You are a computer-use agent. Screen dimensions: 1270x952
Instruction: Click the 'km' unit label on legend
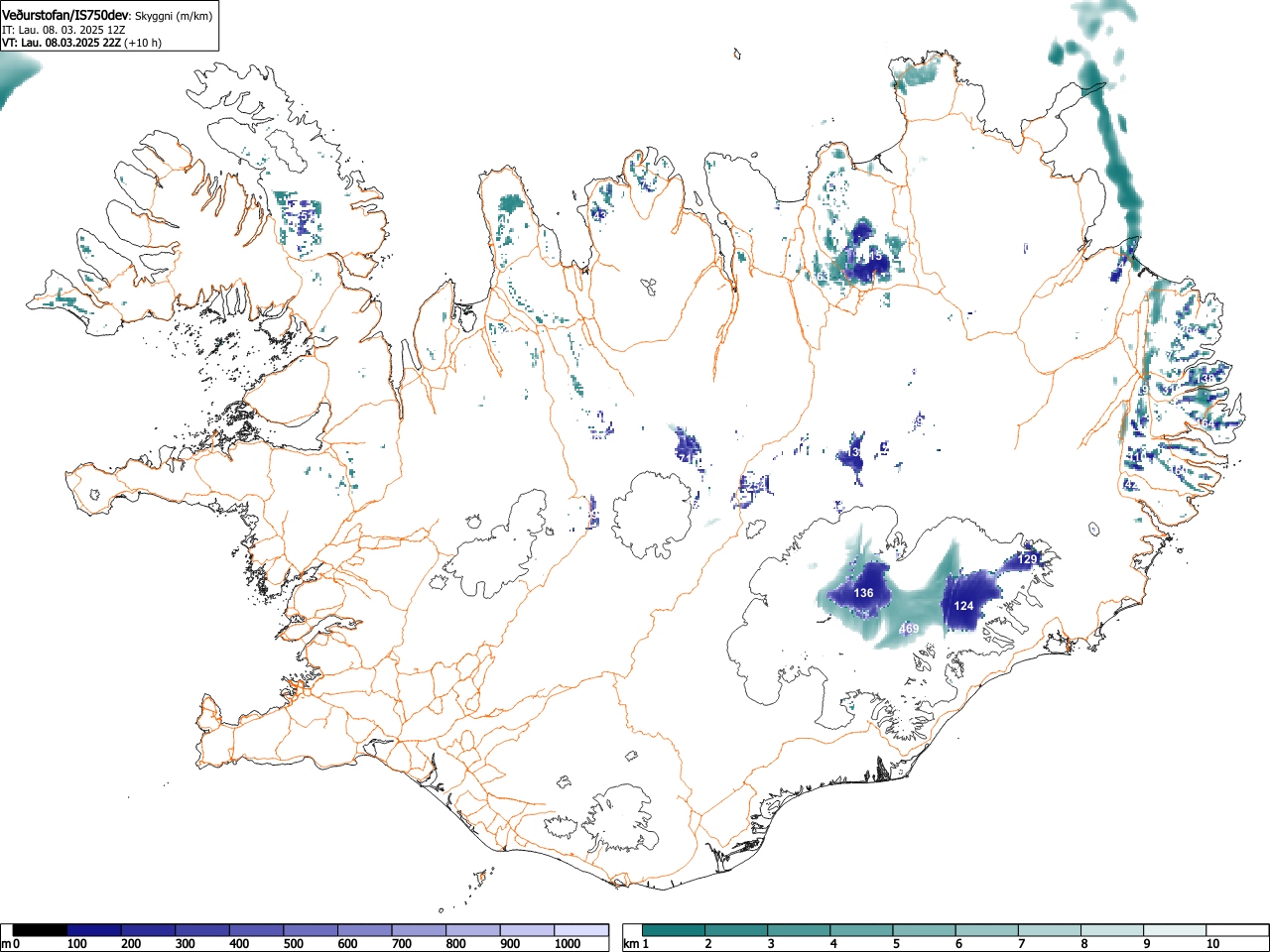[631, 944]
